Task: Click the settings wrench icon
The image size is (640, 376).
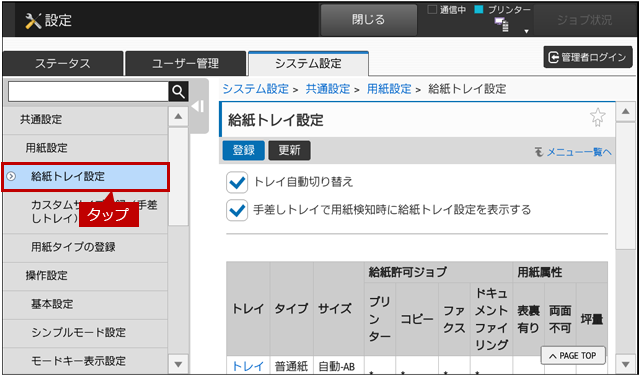Action: (x=33, y=20)
